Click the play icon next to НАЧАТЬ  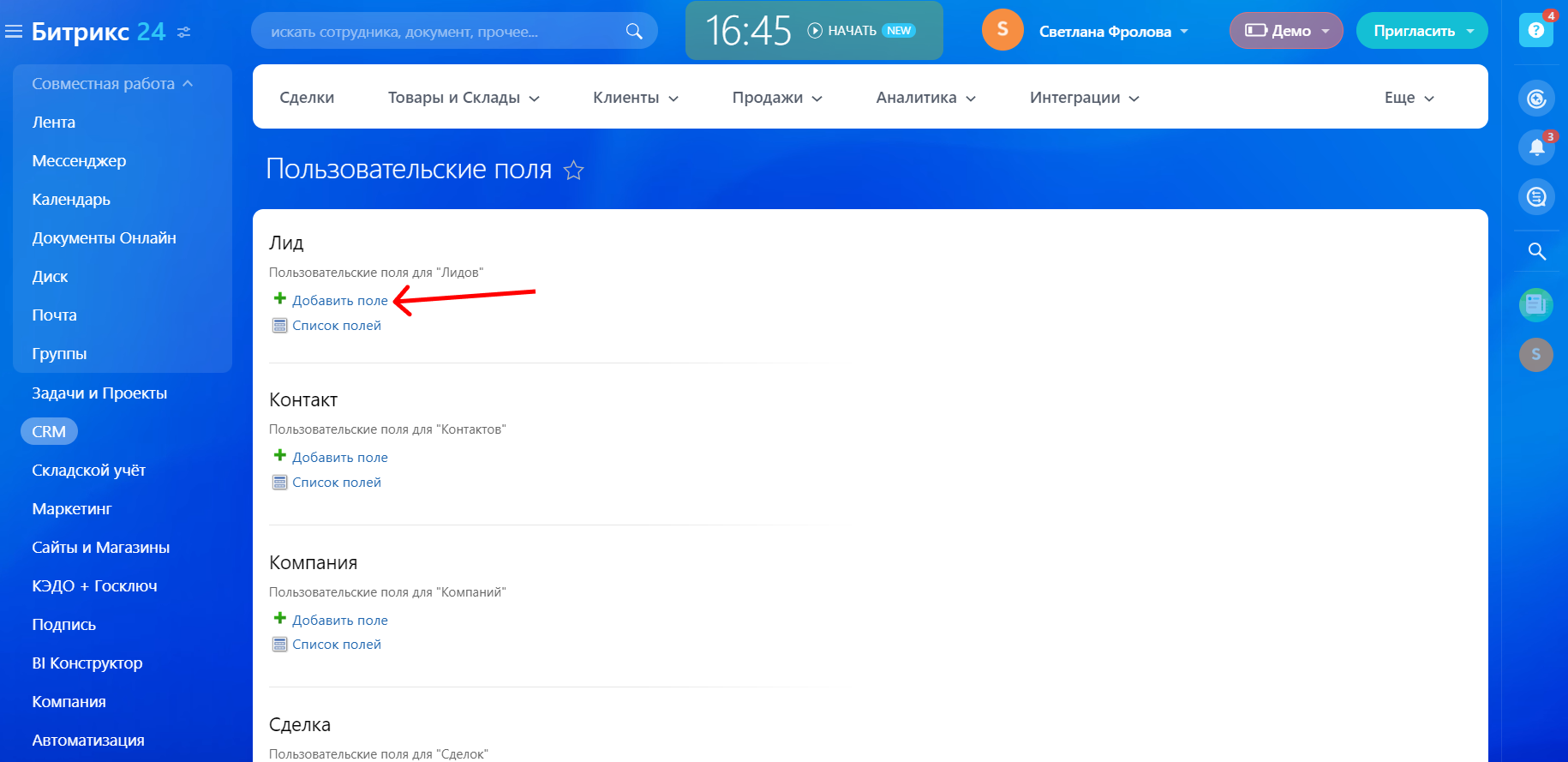pos(815,30)
